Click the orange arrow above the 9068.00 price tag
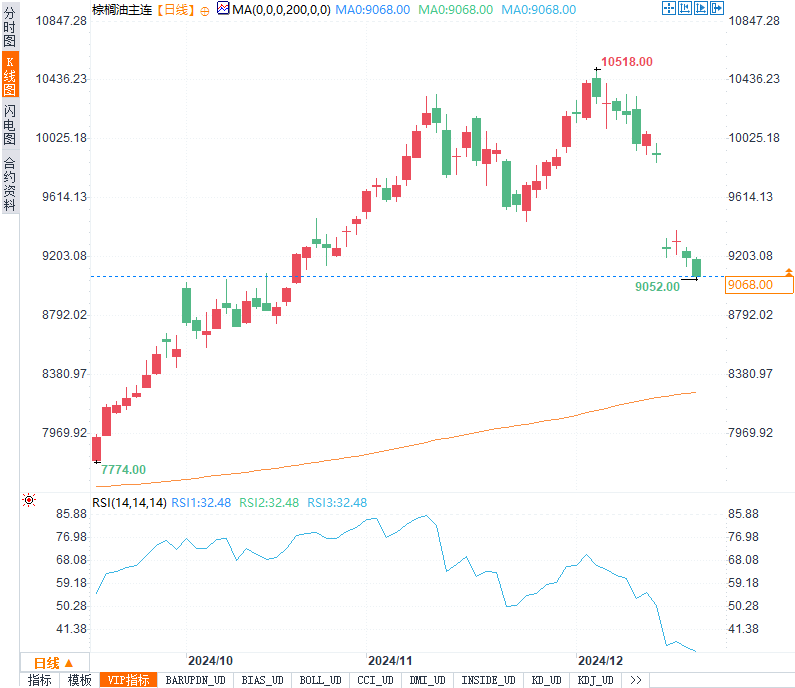 click(x=789, y=272)
